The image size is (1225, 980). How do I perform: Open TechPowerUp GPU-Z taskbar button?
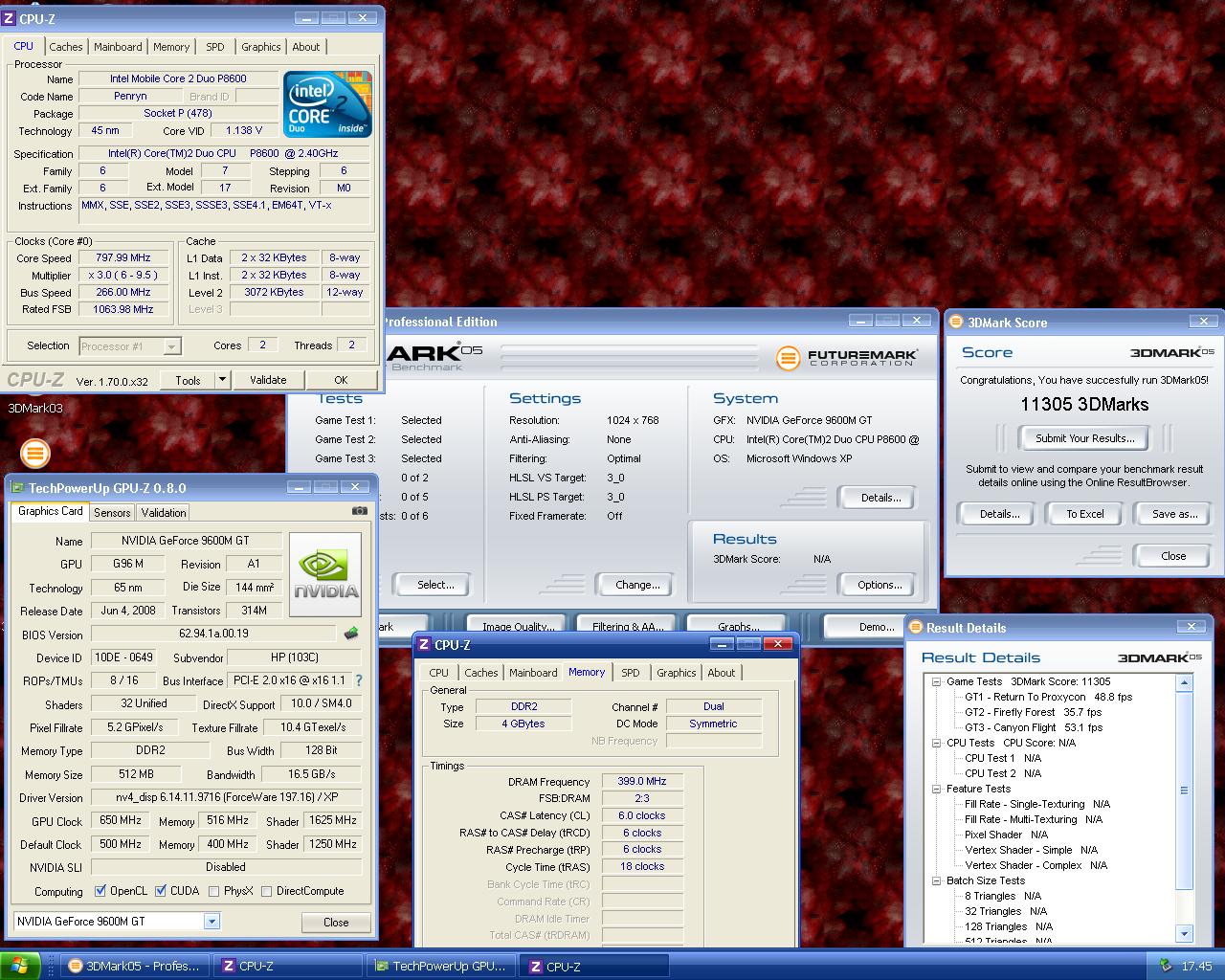(x=441, y=966)
